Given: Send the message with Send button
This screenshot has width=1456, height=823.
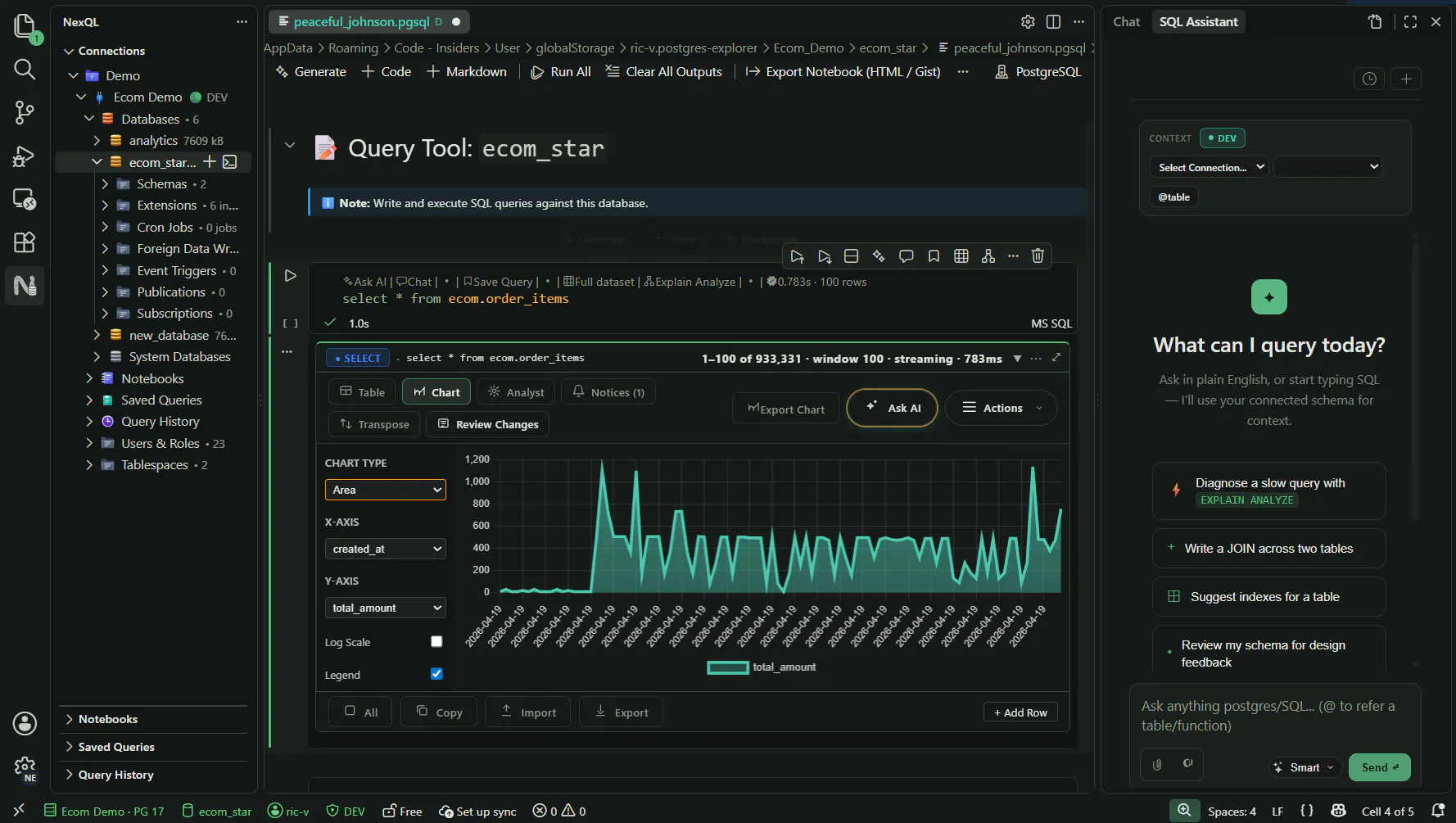Looking at the screenshot, I should coord(1380,767).
